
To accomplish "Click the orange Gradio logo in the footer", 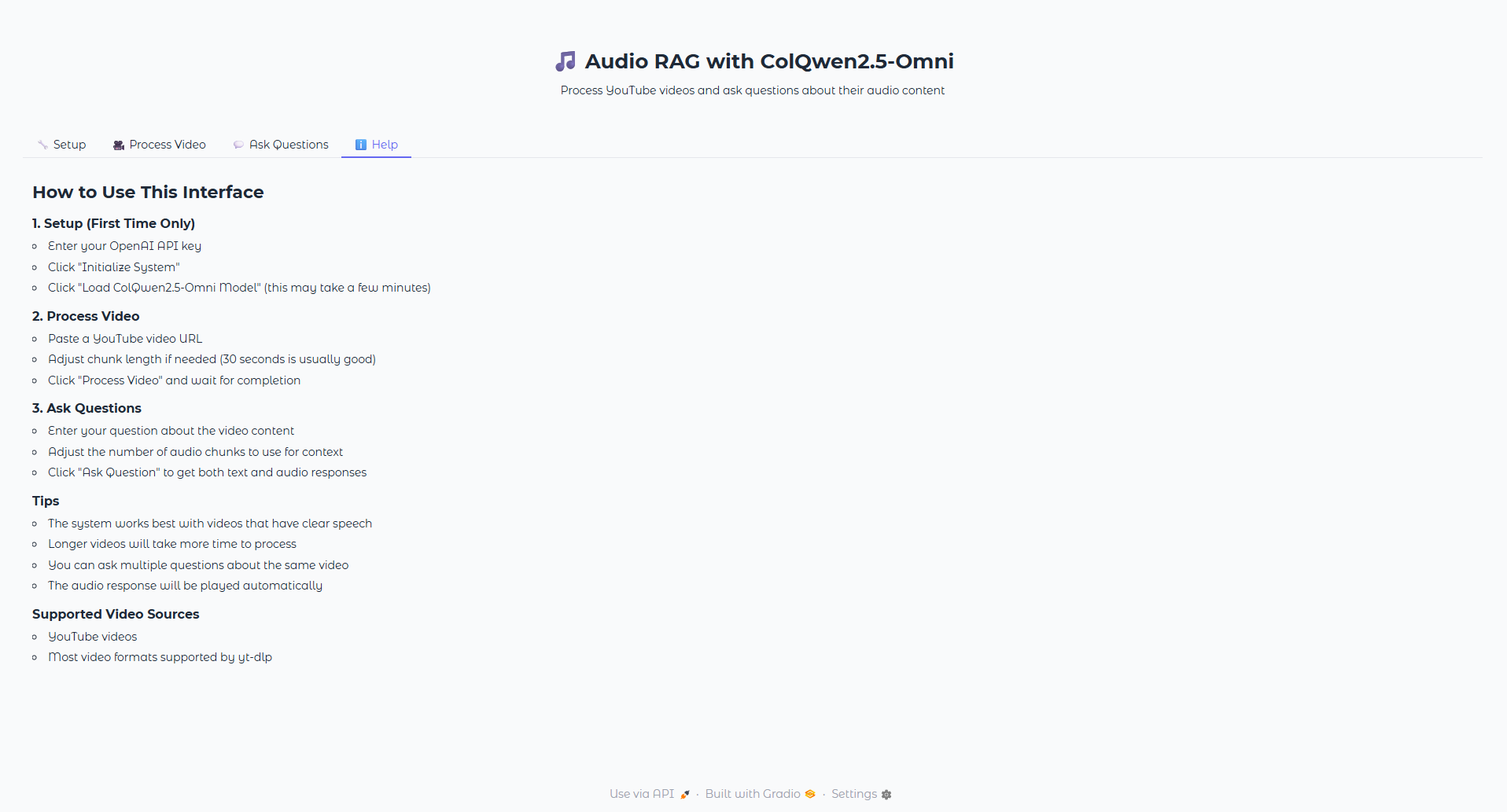I will point(810,794).
